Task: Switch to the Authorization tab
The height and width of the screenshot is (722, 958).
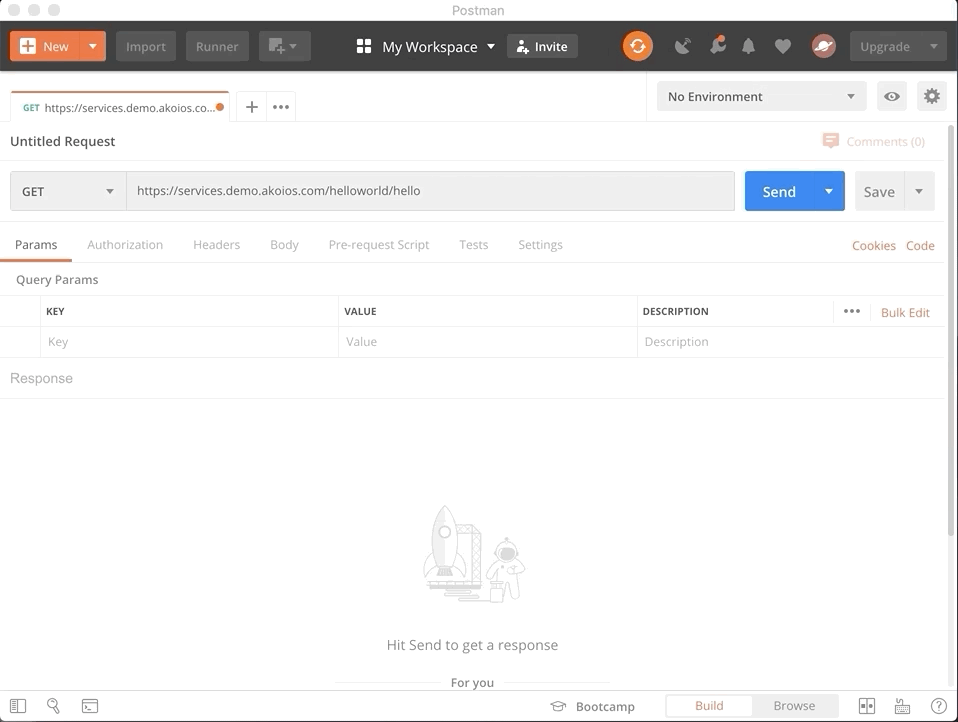Action: (x=125, y=245)
